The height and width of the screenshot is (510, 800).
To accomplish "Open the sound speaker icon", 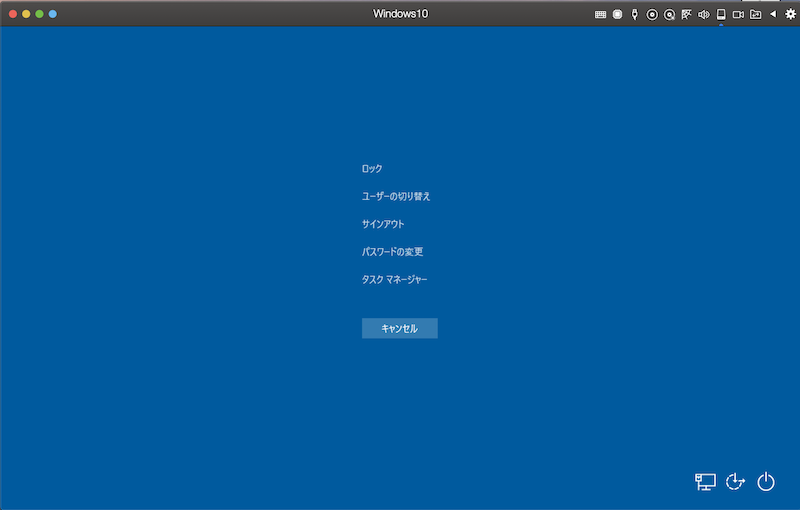I will point(703,14).
